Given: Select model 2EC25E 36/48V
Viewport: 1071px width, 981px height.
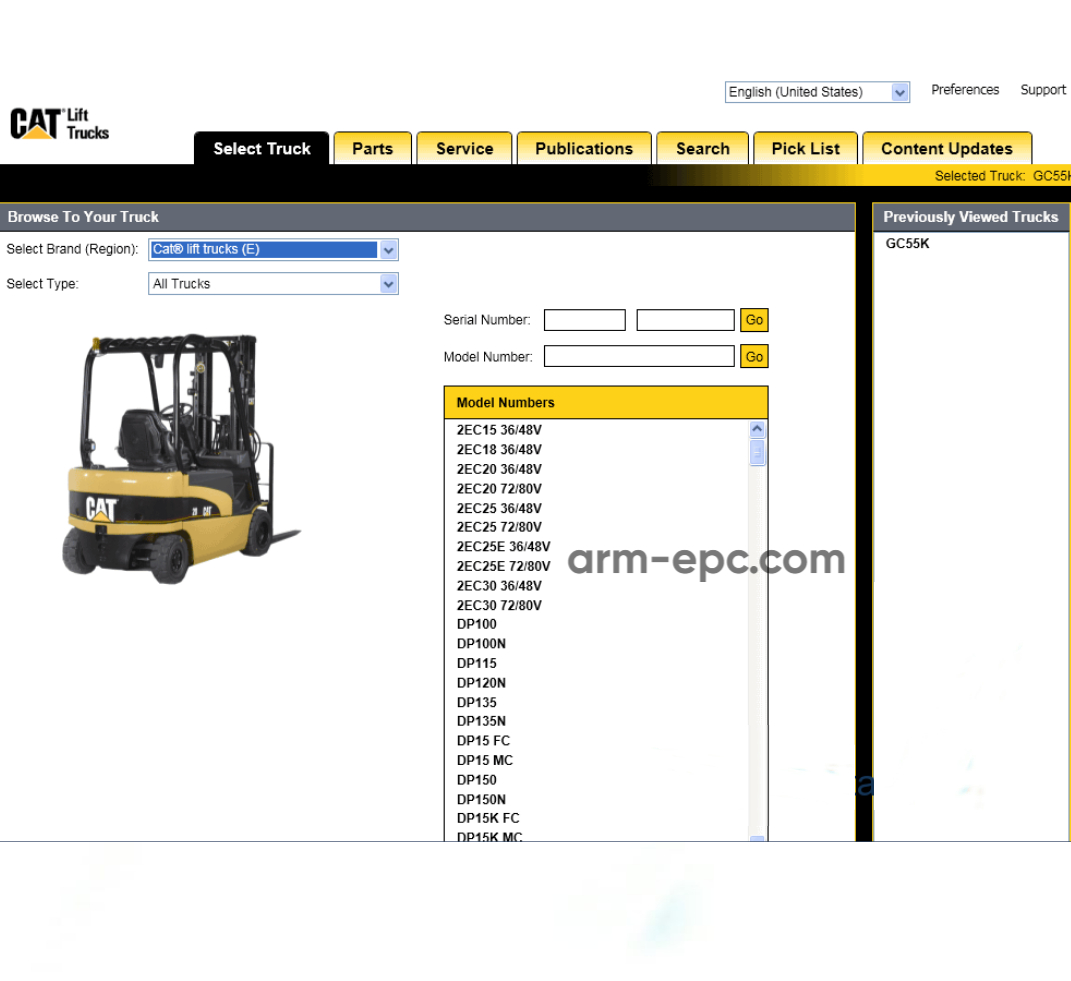Looking at the screenshot, I should click(x=503, y=547).
